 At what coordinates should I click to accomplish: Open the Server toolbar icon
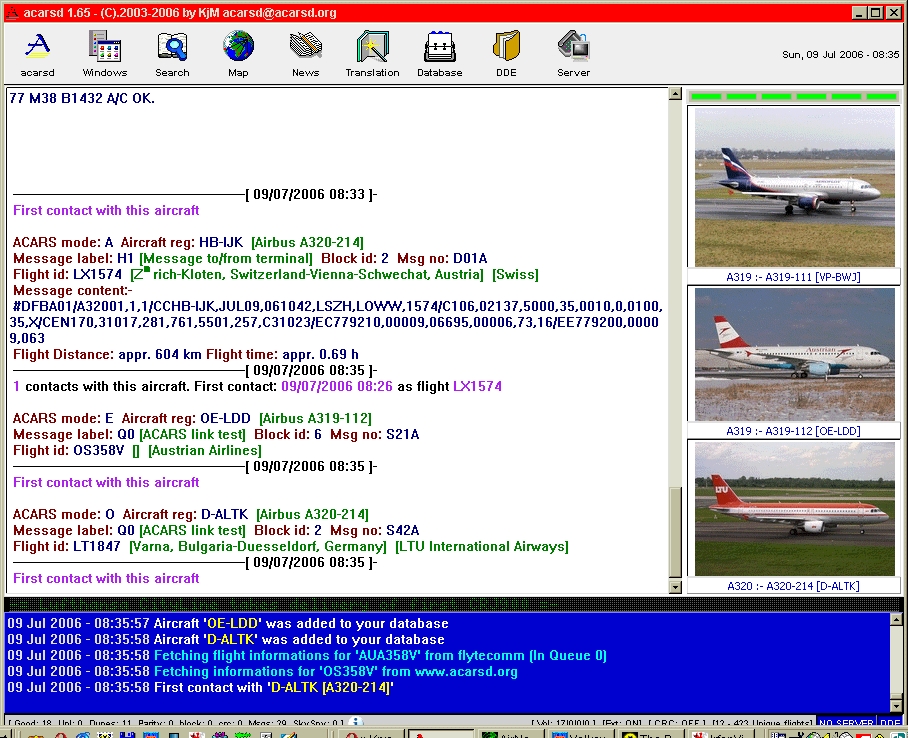[x=573, y=54]
